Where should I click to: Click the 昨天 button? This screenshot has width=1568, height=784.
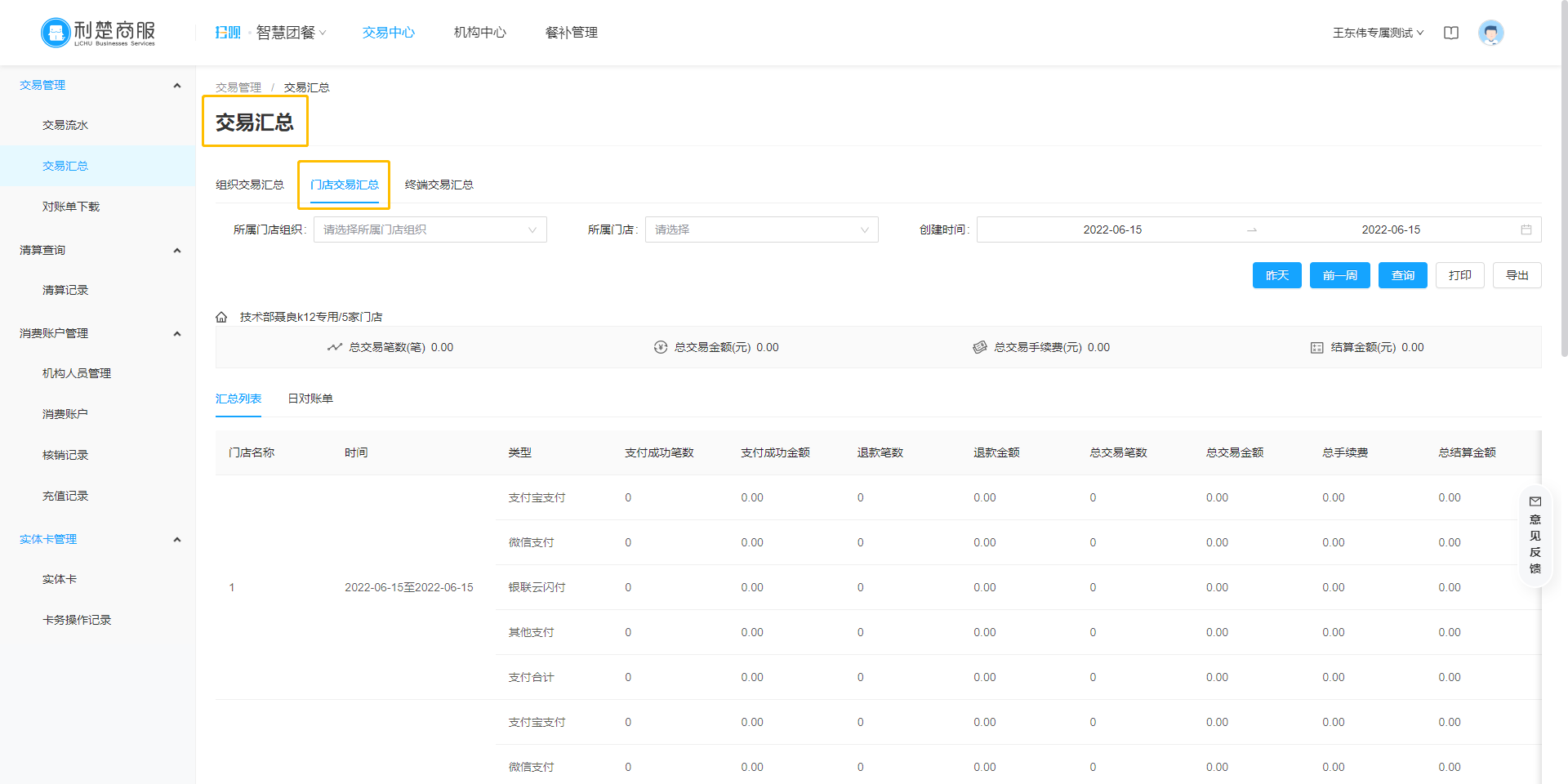tap(1277, 275)
